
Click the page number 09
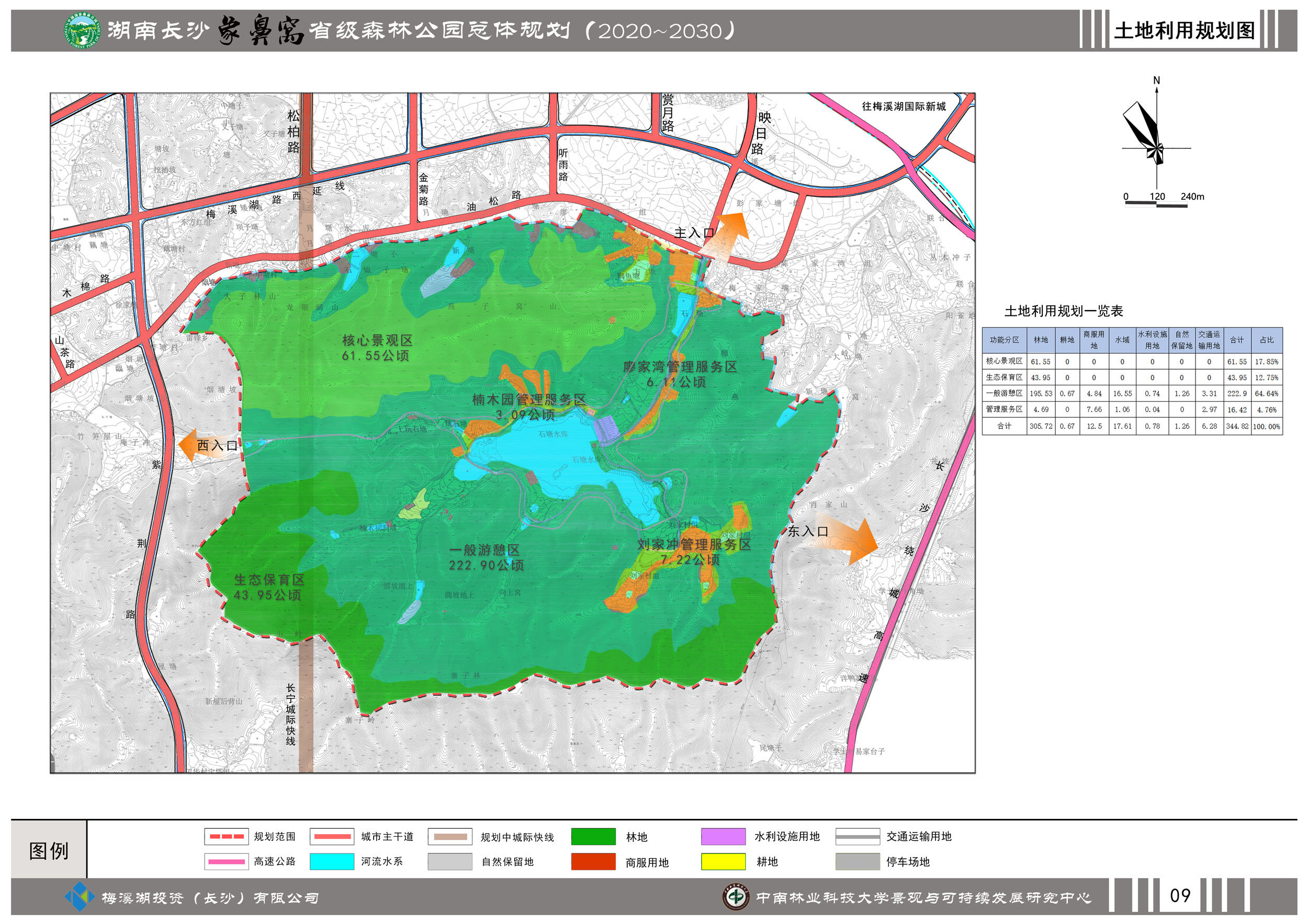click(1180, 896)
